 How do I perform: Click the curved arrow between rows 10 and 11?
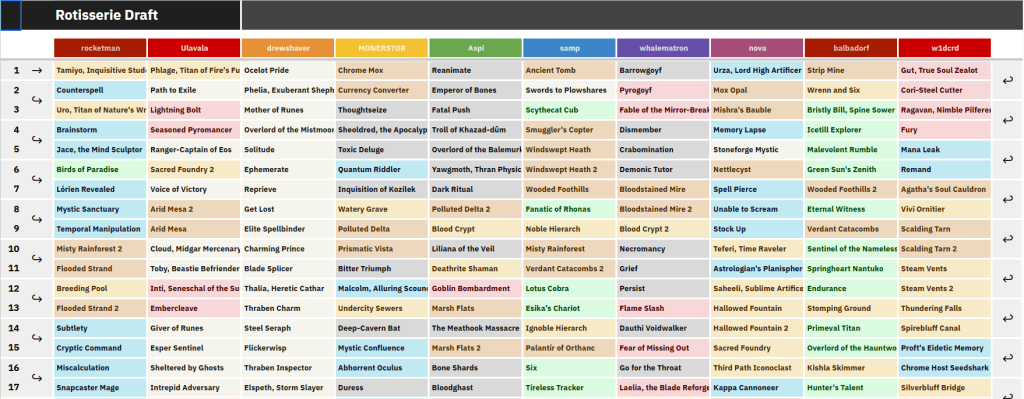[x=37, y=259]
